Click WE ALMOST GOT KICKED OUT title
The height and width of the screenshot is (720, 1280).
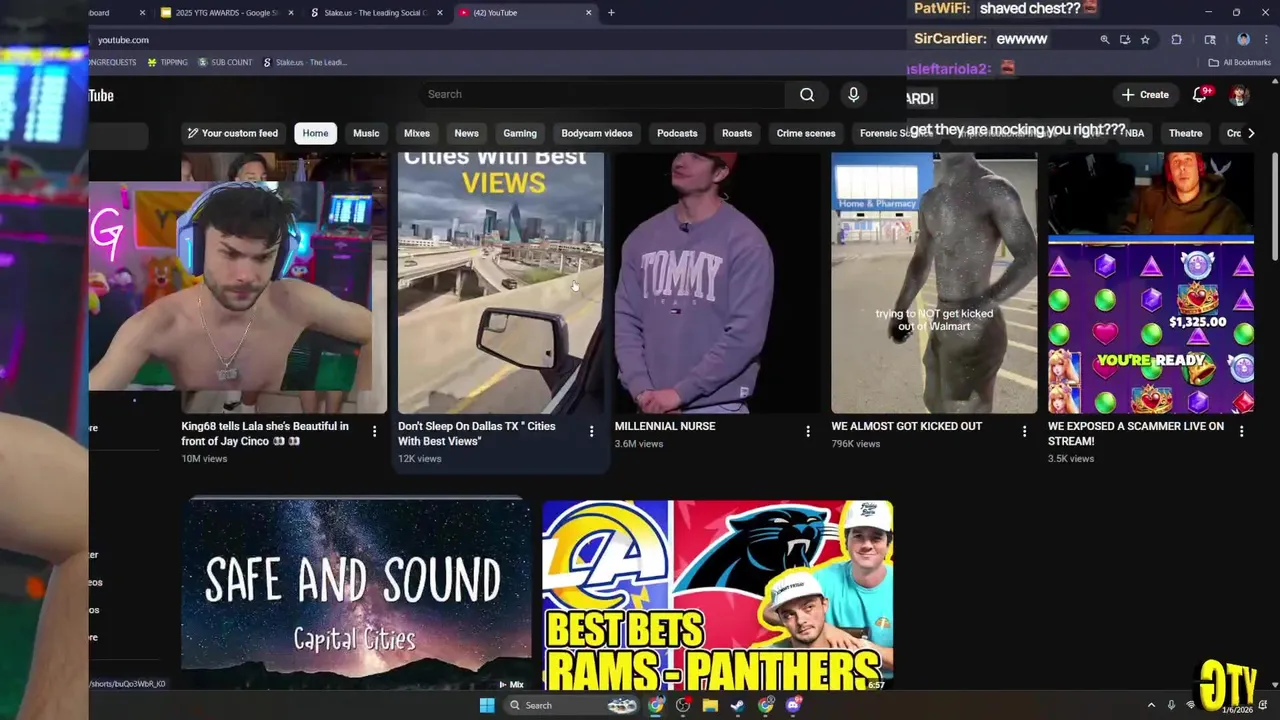[907, 426]
